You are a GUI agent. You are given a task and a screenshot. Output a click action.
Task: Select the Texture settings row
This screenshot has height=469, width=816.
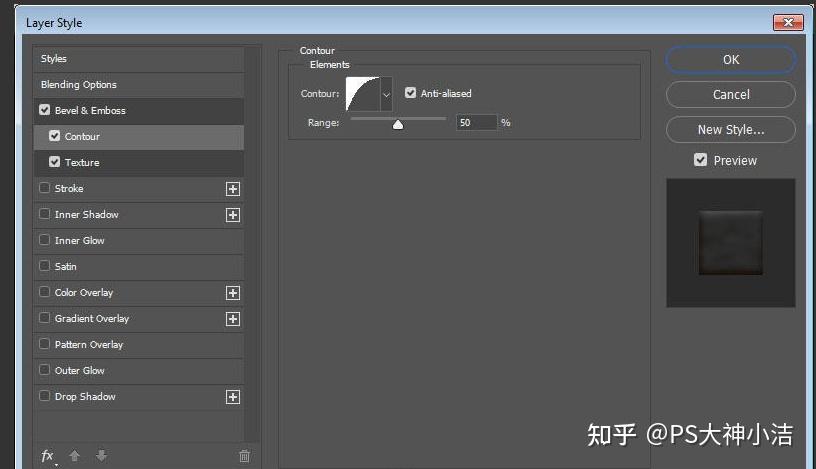point(139,163)
